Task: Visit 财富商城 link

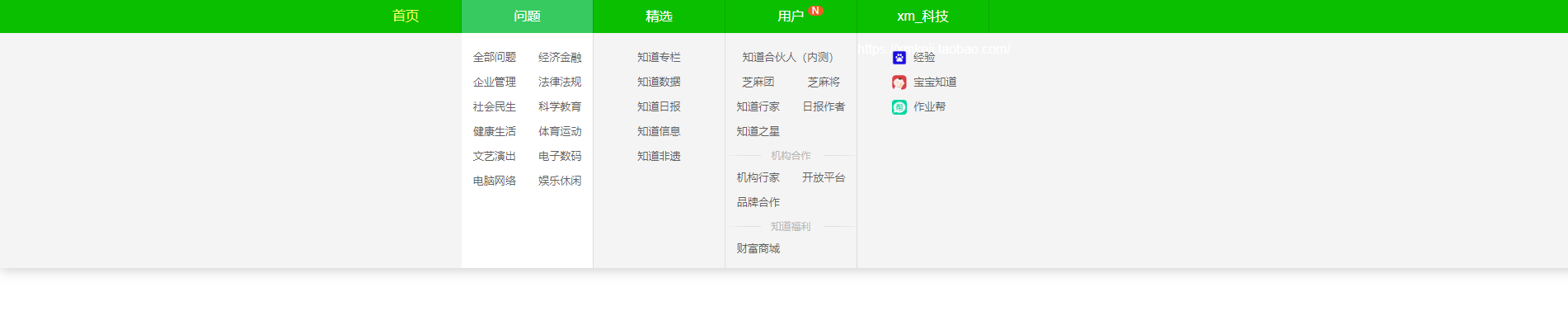Action: (x=758, y=248)
